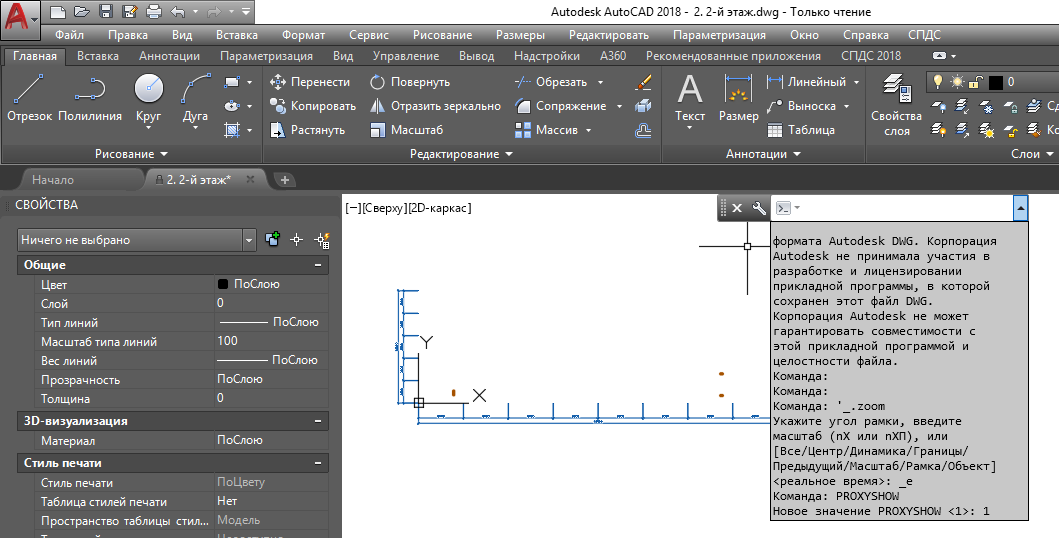
Task: Close the command line window
Action: click(737, 208)
